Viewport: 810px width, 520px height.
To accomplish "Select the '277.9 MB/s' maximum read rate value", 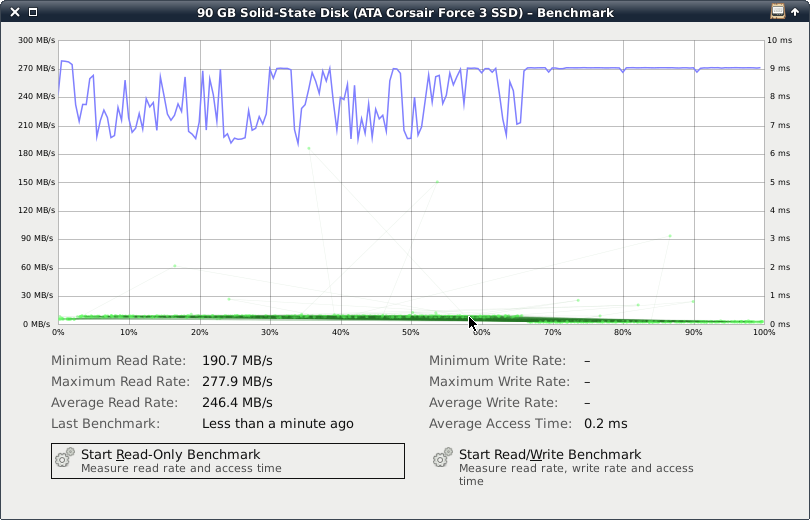I will (x=237, y=382).
